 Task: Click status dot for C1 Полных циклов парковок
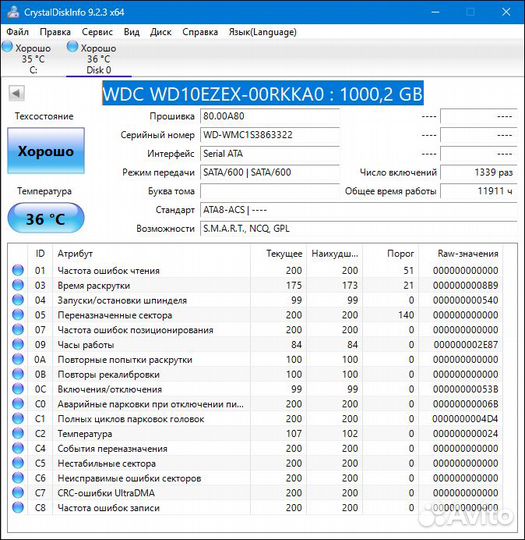[x=18, y=418]
